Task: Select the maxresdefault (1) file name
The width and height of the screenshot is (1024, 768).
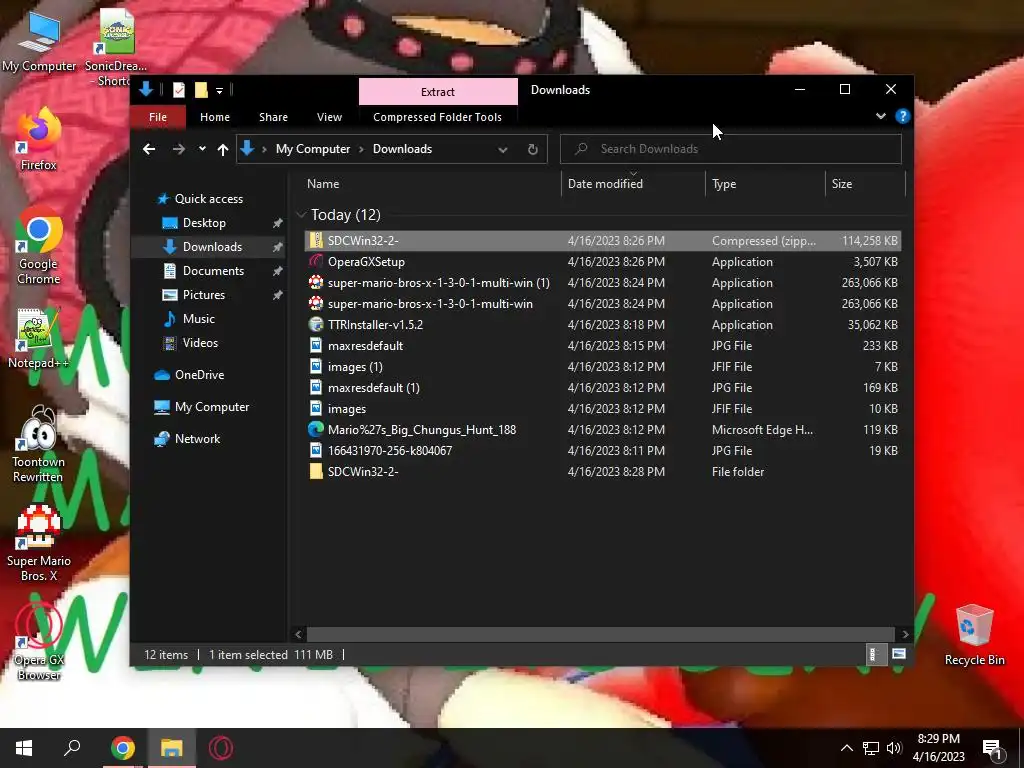Action: pyautogui.click(x=374, y=387)
